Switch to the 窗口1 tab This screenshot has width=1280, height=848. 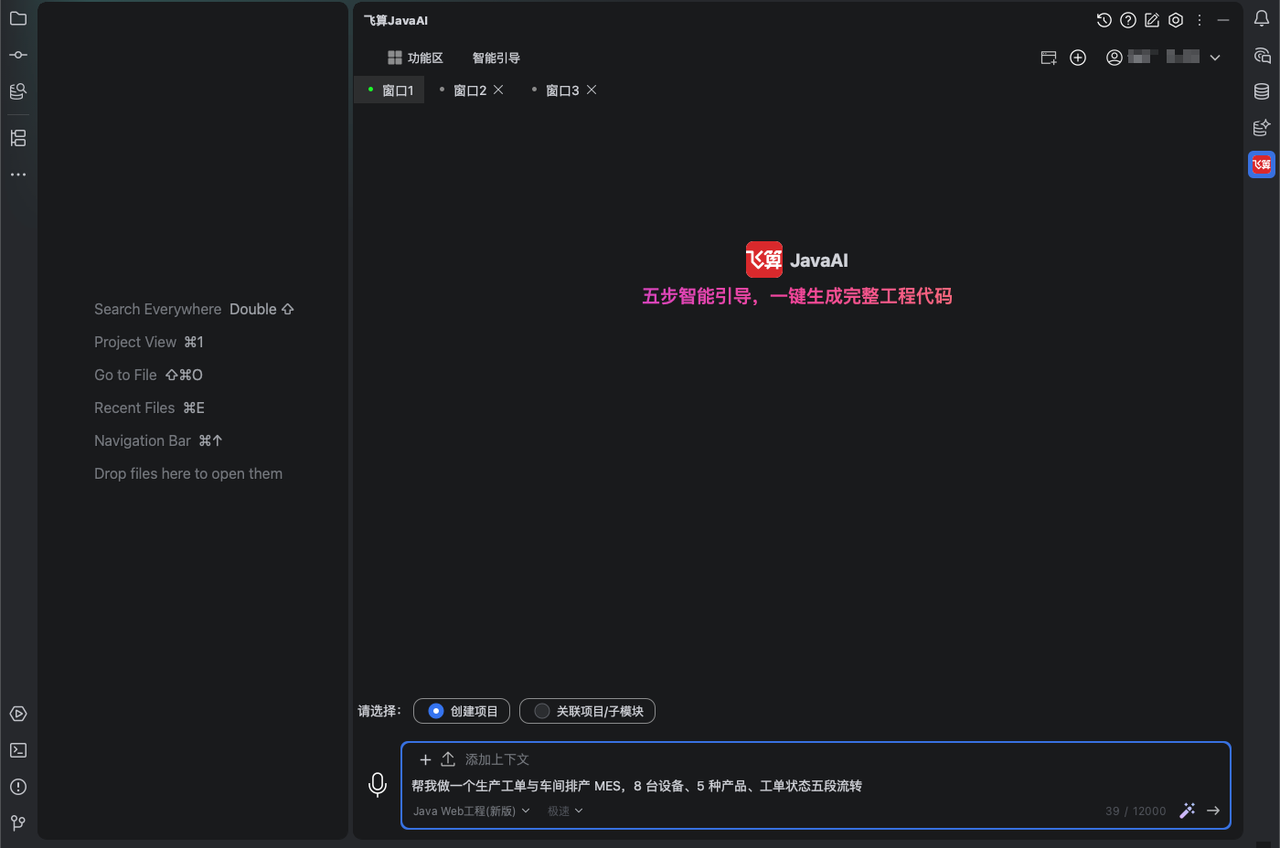pos(389,90)
